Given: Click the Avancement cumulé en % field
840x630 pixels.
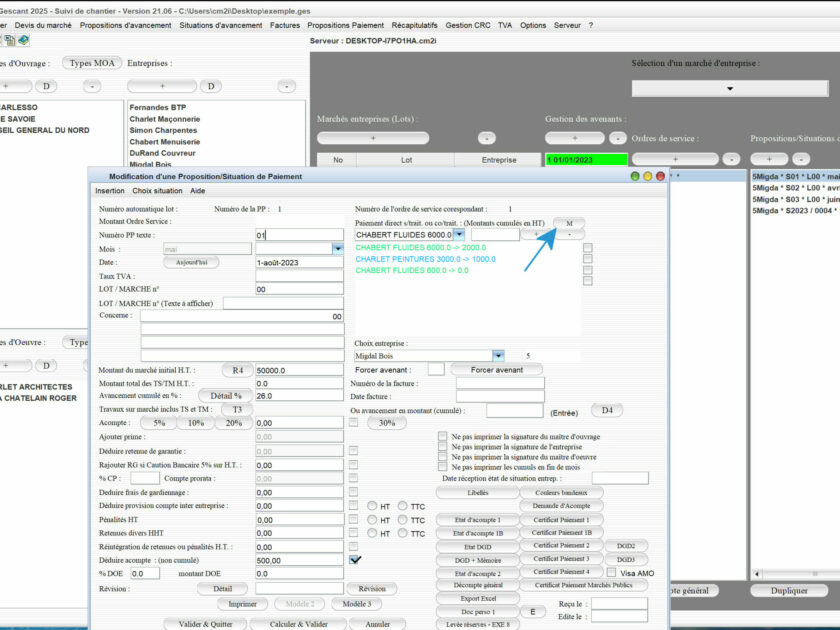Looking at the screenshot, I should 299,396.
